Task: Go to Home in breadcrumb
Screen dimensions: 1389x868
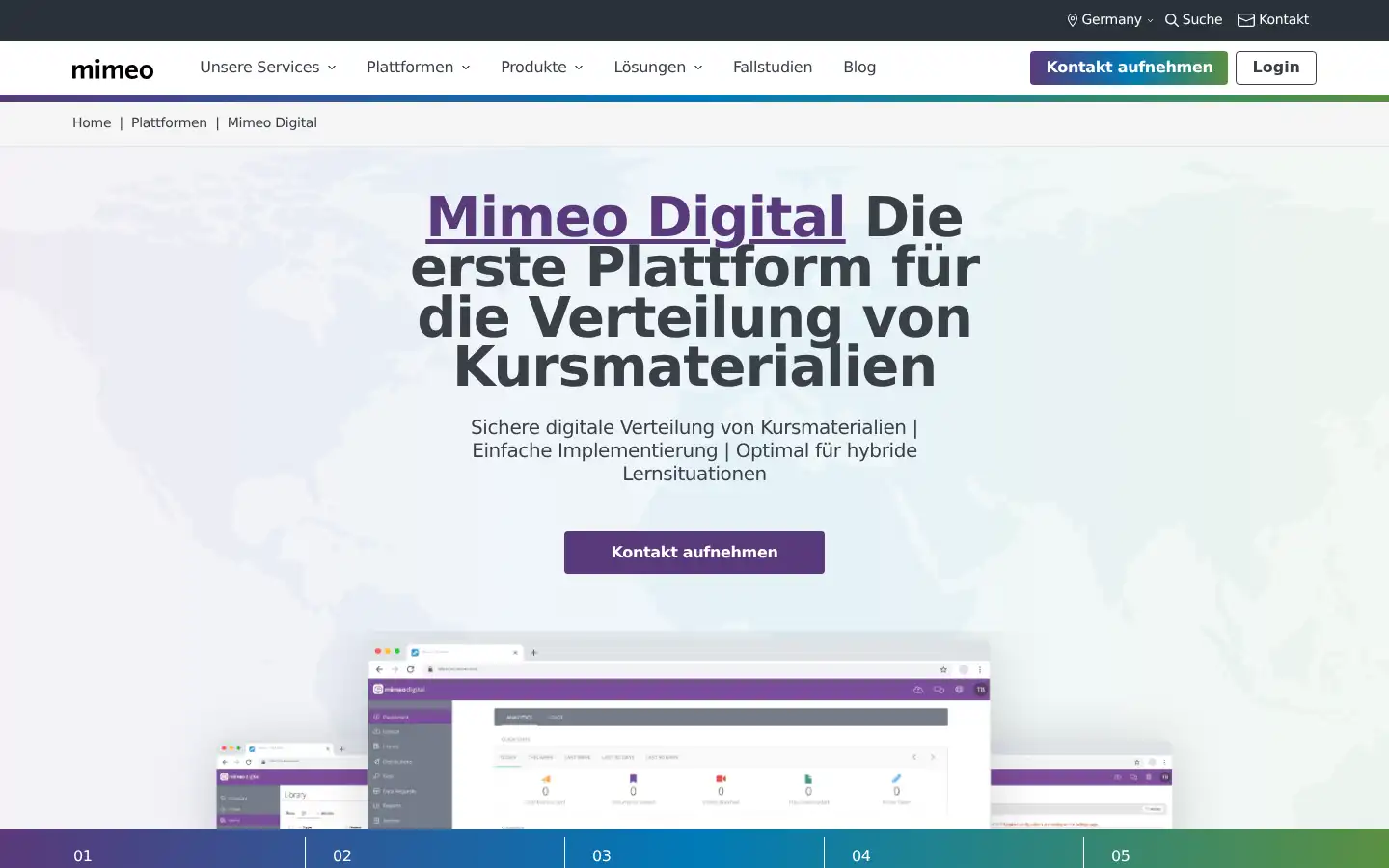Action: pyautogui.click(x=92, y=122)
